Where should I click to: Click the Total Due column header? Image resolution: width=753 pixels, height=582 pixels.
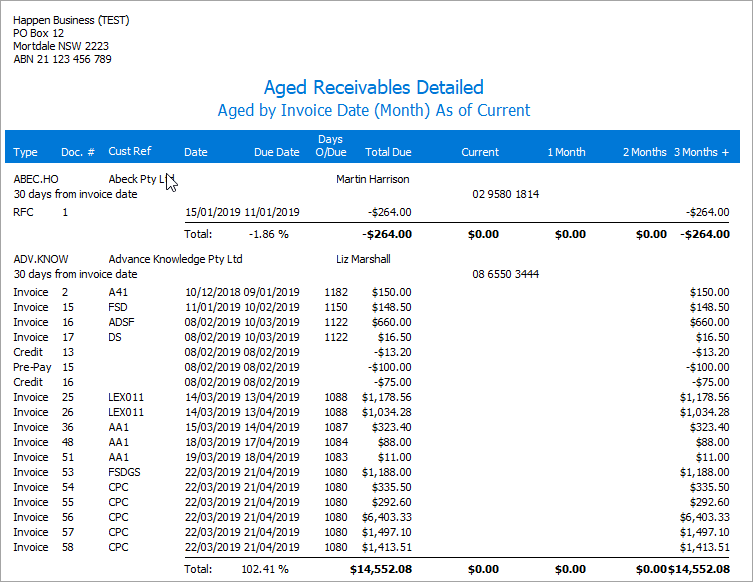point(388,152)
